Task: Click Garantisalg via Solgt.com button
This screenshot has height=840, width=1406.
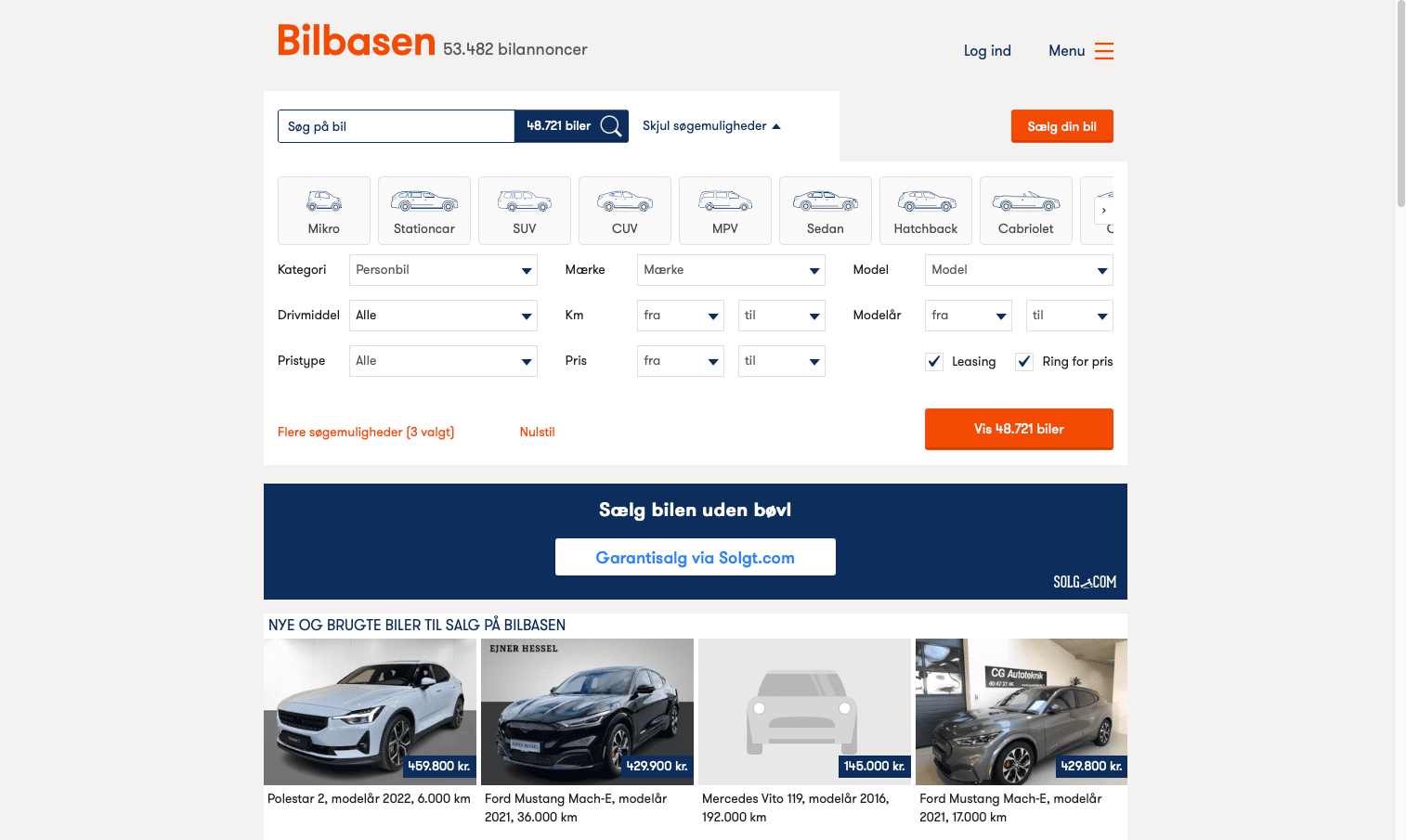Action: click(695, 557)
